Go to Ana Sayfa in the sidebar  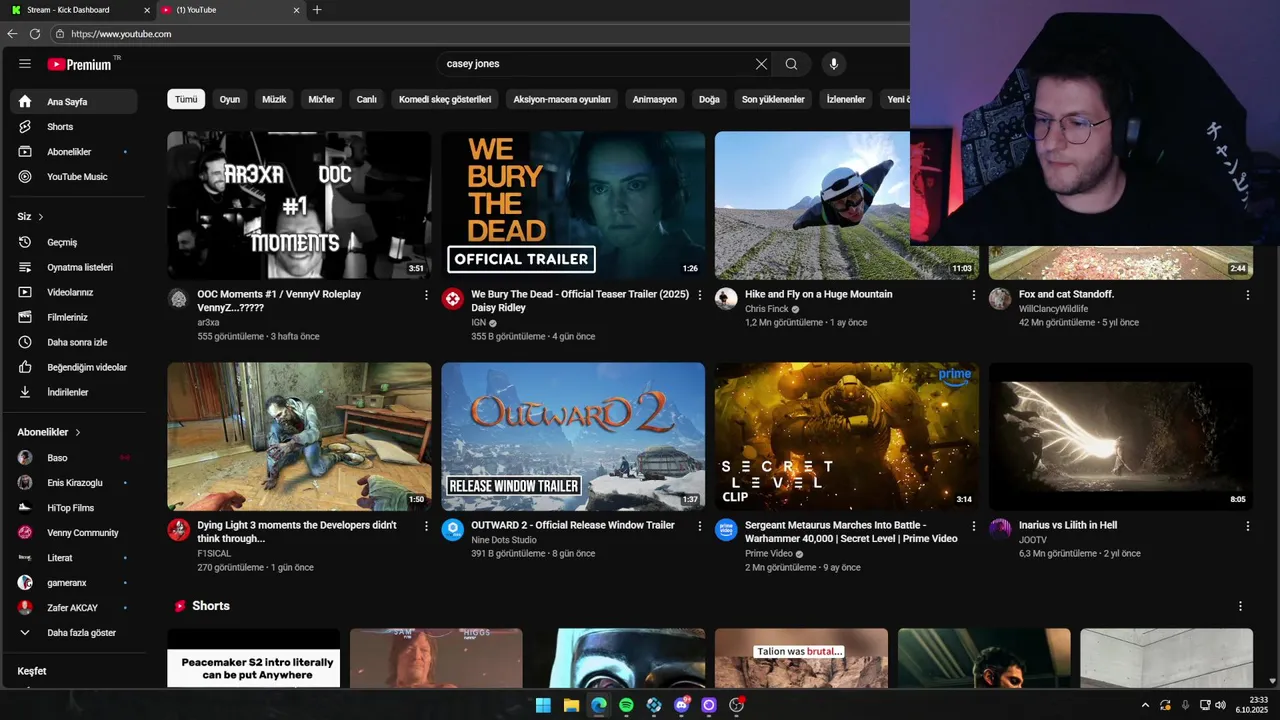click(74, 102)
